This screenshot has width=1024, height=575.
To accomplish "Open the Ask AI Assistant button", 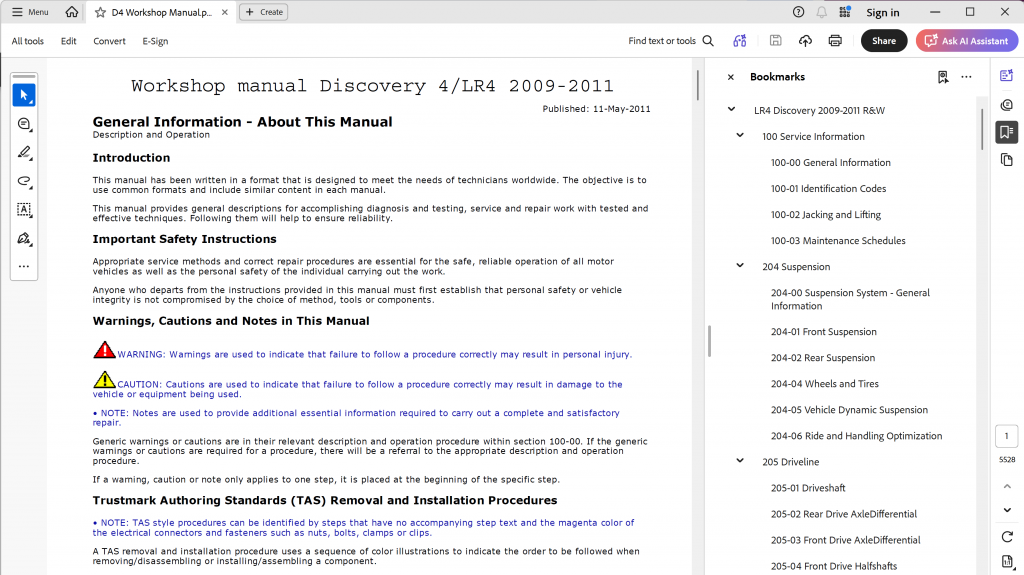I will 967,41.
